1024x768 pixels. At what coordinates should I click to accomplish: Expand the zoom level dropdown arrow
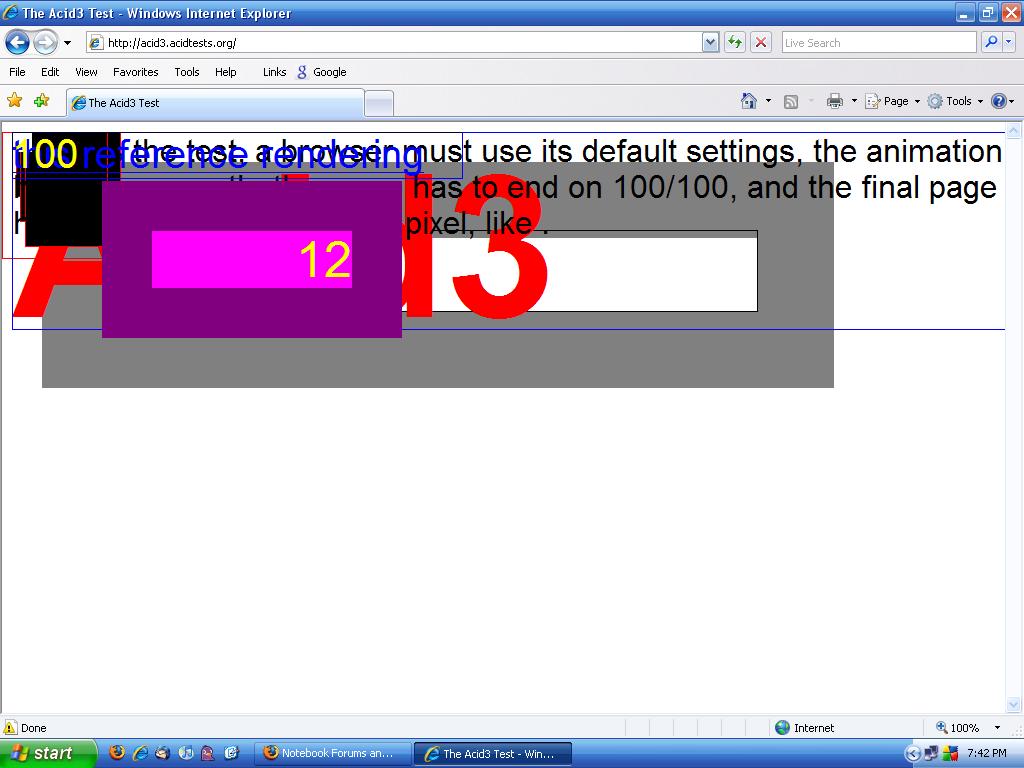(997, 728)
